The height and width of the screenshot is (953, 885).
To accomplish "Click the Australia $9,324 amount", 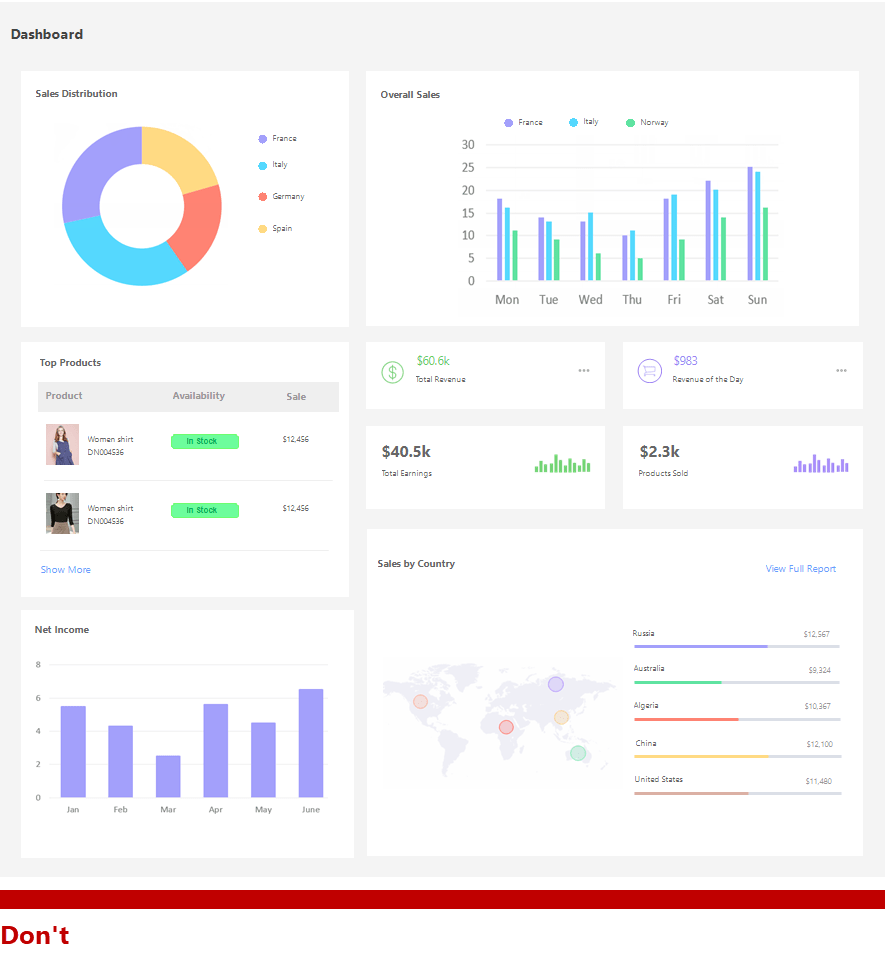I will [x=819, y=670].
